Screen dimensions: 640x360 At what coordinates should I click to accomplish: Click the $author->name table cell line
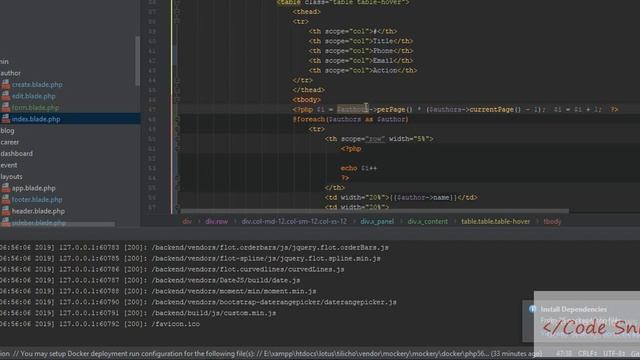401,198
